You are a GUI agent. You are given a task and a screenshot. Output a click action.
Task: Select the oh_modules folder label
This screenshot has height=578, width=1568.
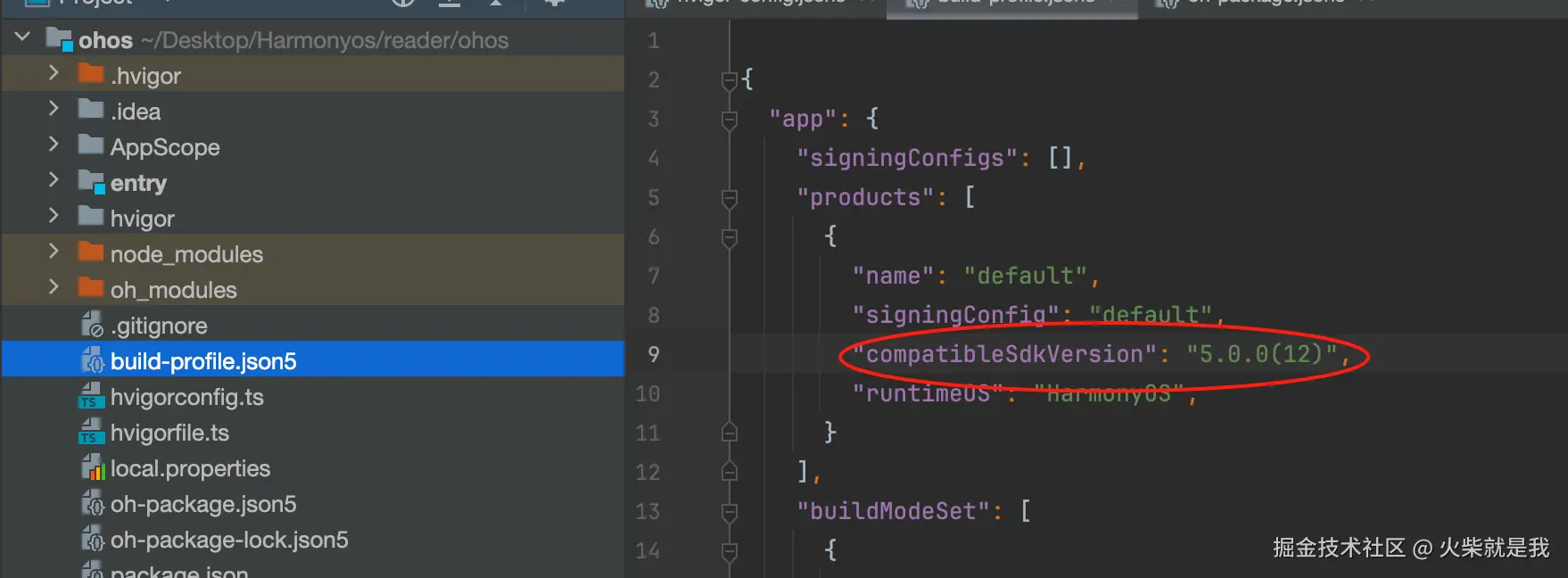coord(173,290)
